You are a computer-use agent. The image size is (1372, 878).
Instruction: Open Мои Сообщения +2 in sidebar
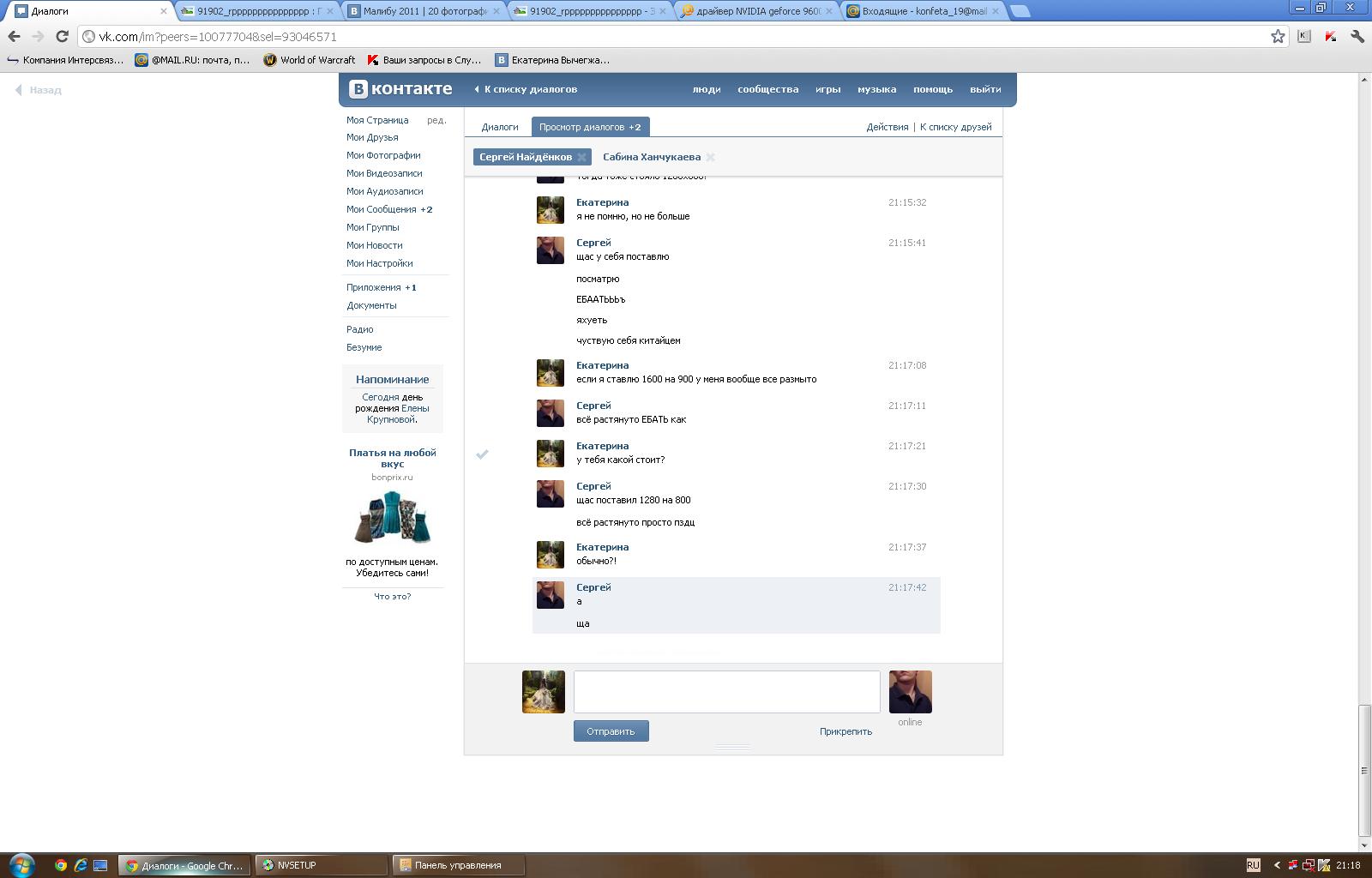click(x=389, y=209)
